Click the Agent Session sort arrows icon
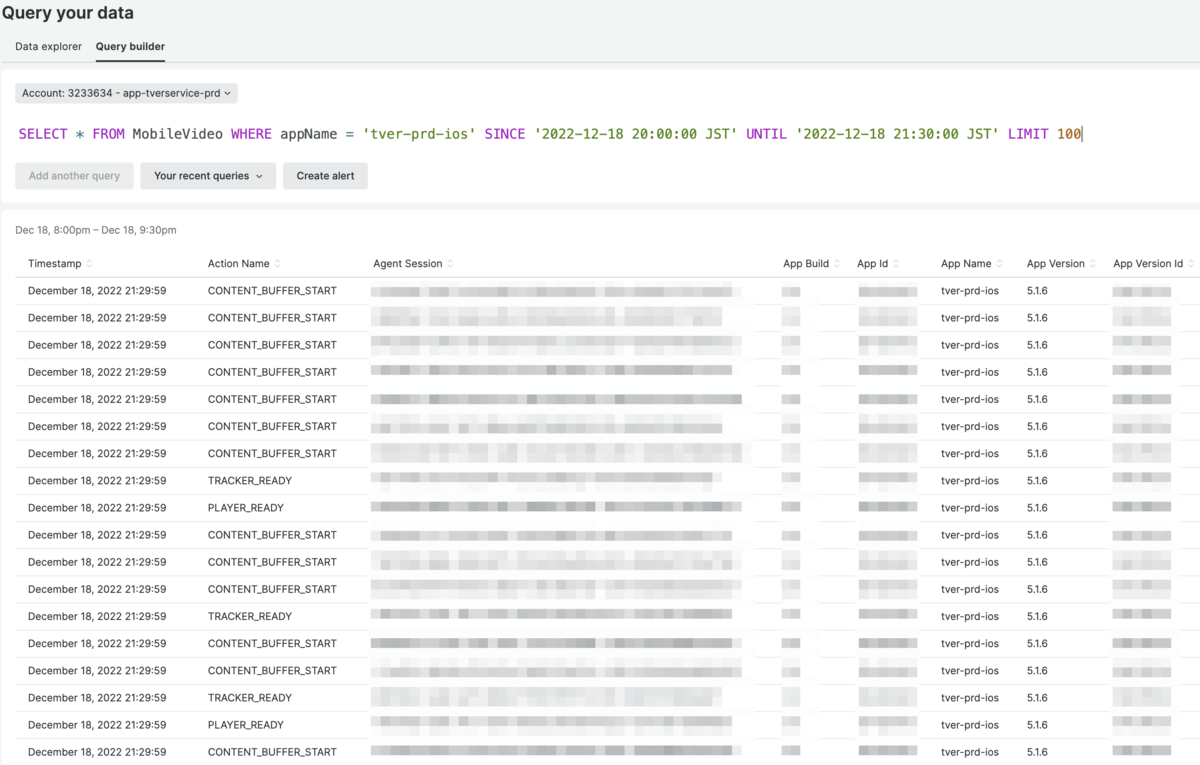1200x765 pixels. 448,263
